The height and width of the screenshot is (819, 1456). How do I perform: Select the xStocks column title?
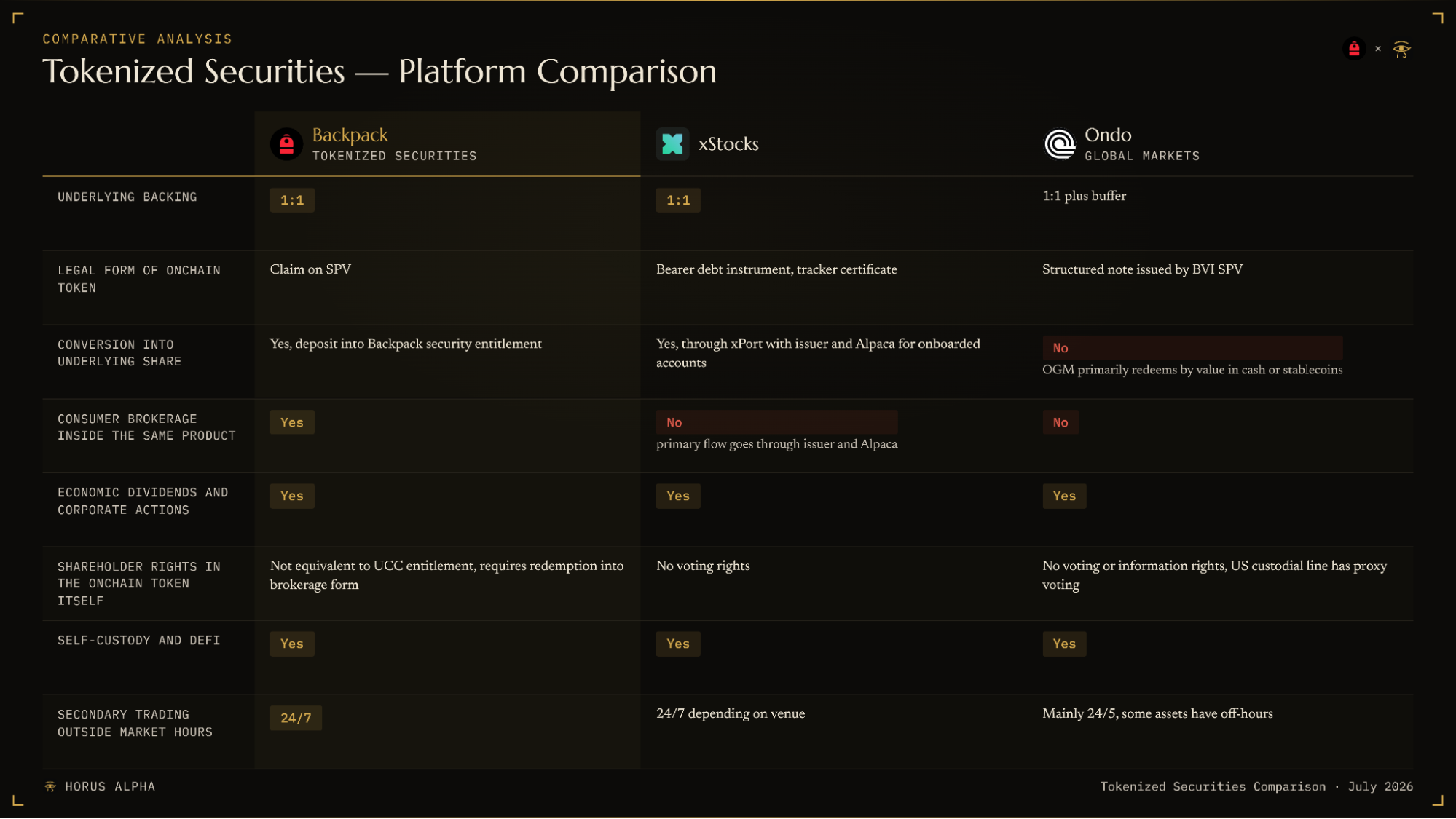pyautogui.click(x=728, y=144)
